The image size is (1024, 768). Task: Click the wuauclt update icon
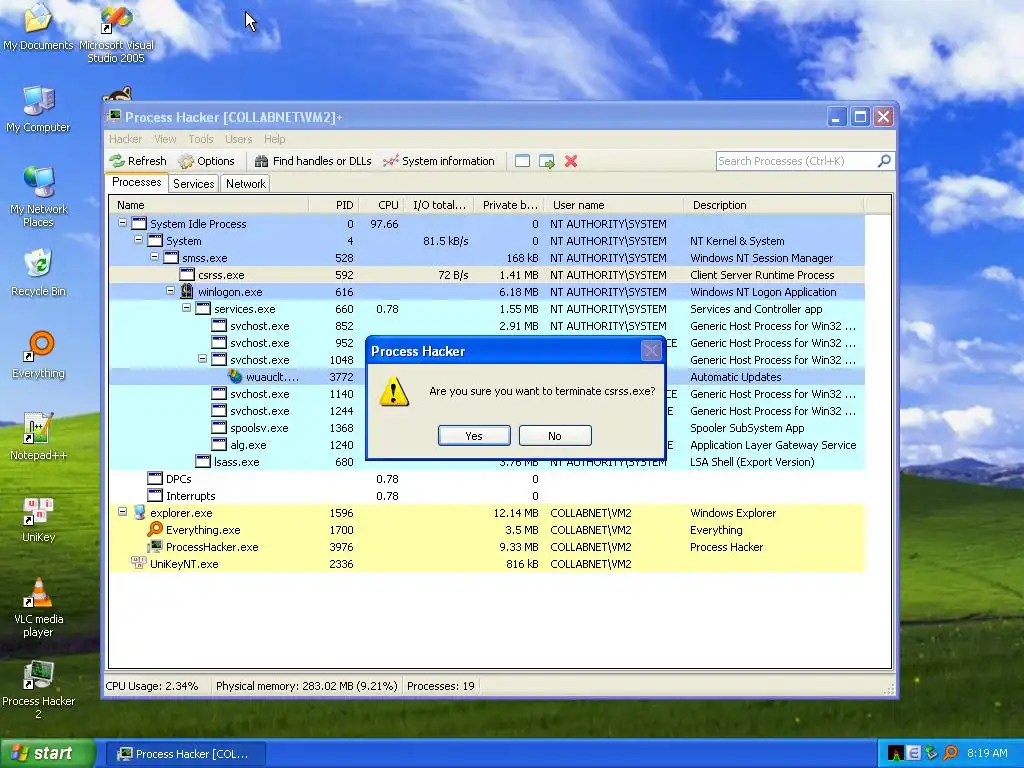pyautogui.click(x=235, y=376)
